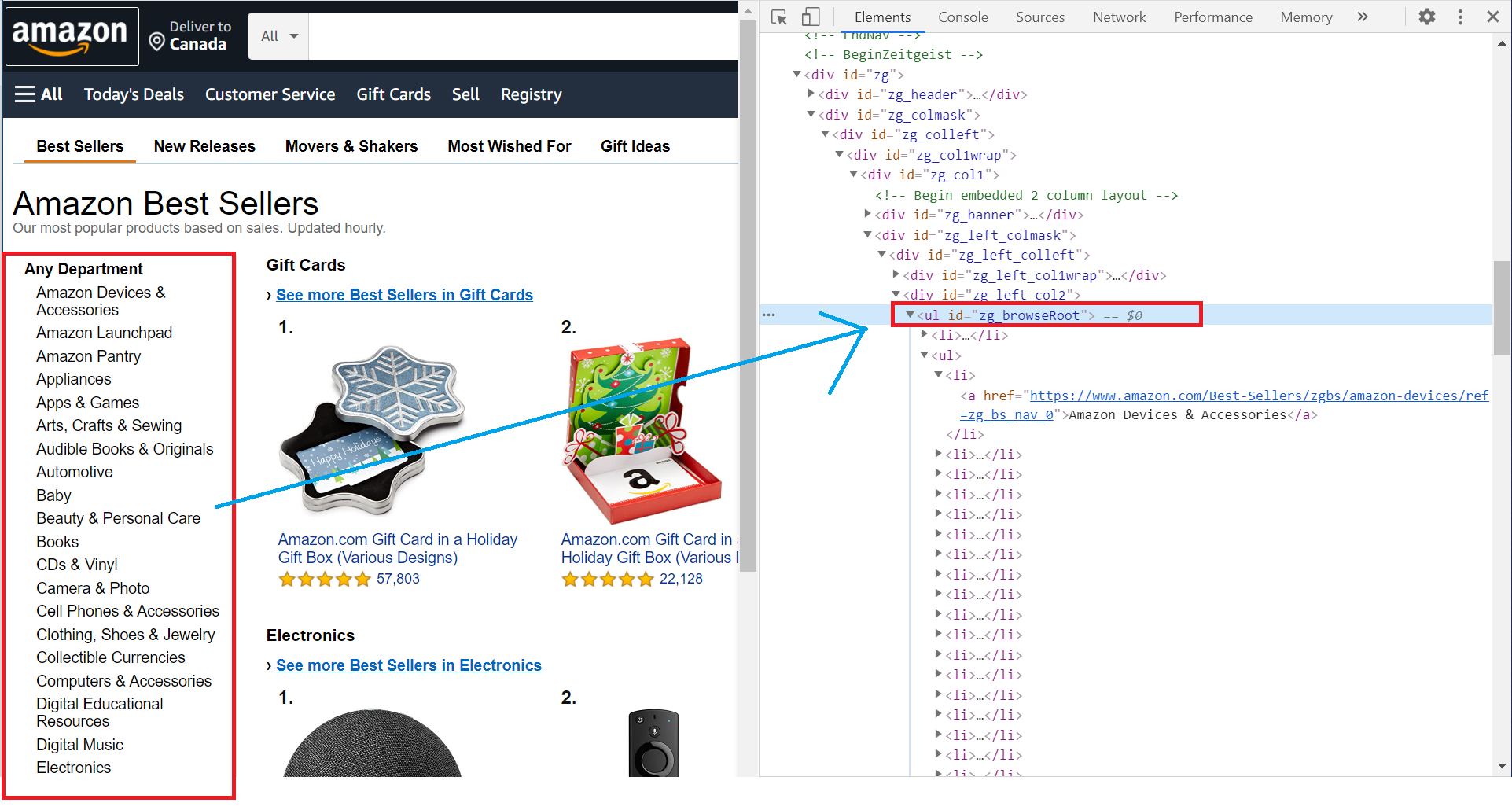Show more DevTools tabs via chevron
The image size is (1512, 810).
[x=1363, y=17]
